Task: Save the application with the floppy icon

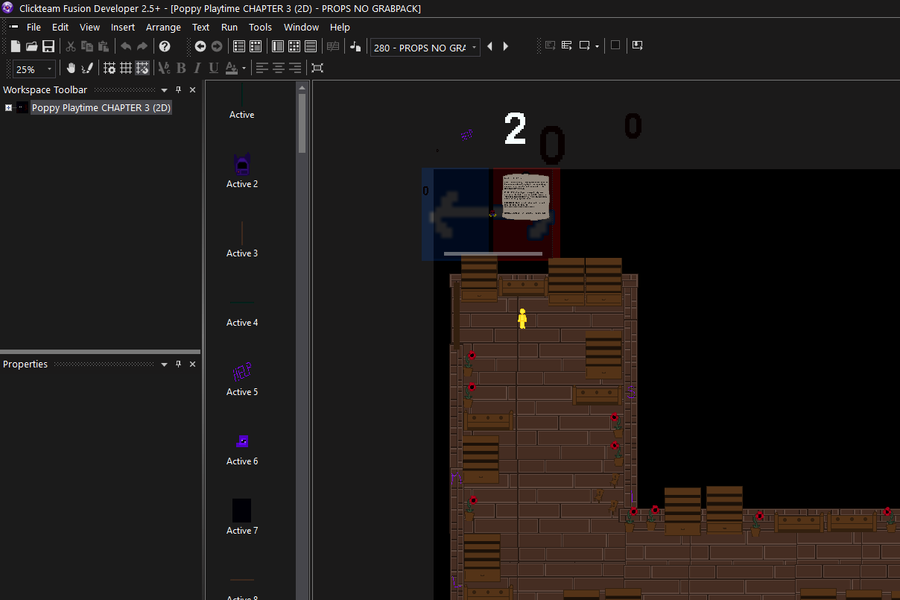Action: (48, 47)
